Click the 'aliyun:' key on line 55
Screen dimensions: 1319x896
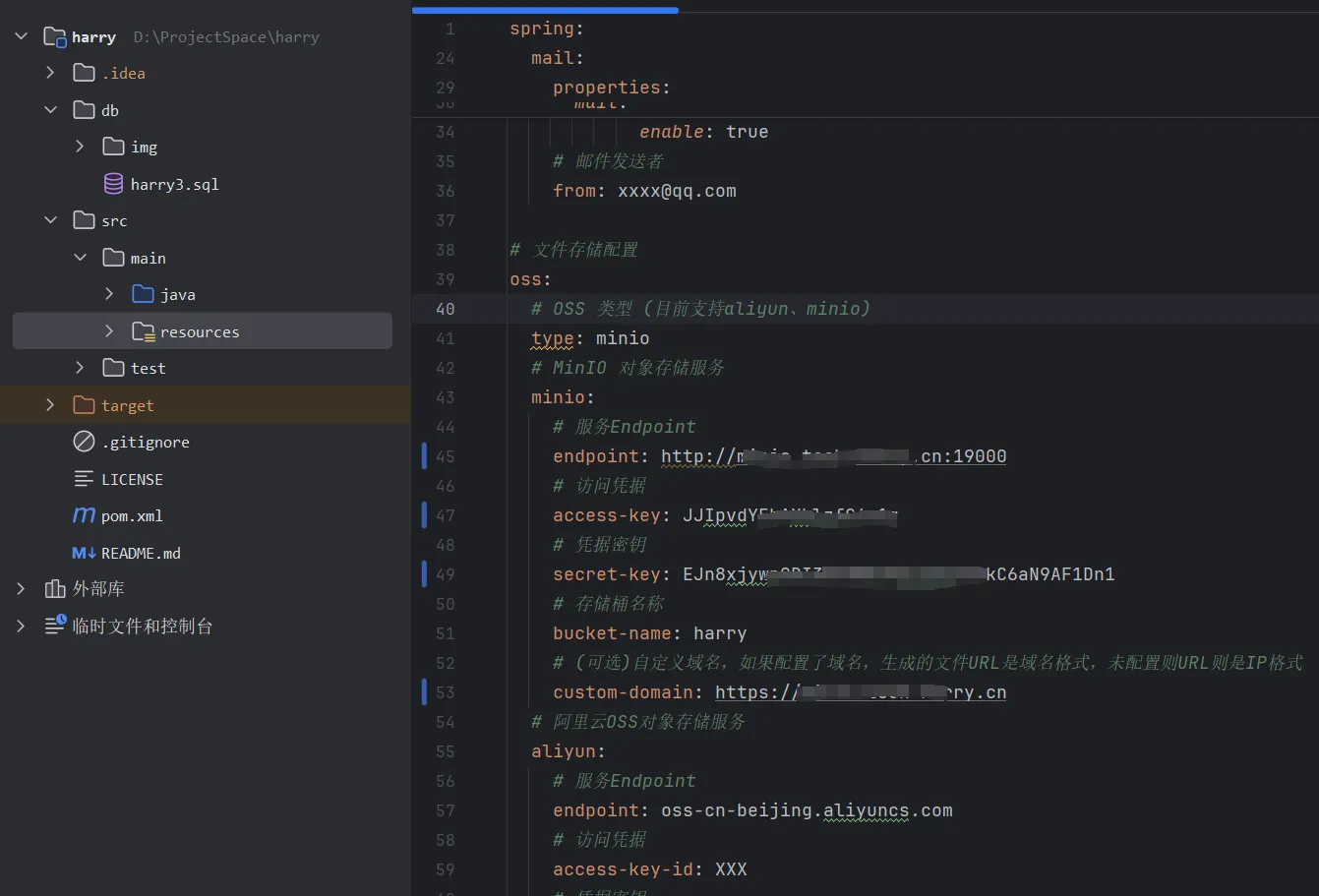(568, 751)
